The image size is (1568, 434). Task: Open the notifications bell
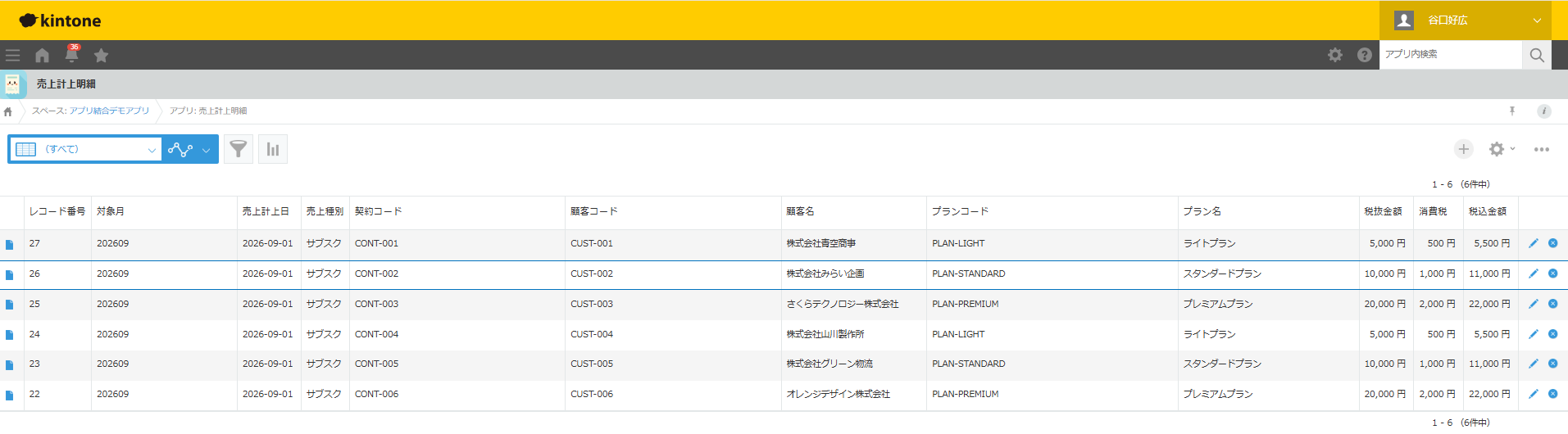[72, 54]
